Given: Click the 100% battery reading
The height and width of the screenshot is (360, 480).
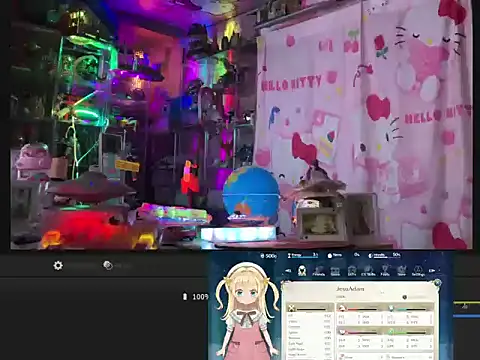Looking at the screenshot, I should [200, 297].
